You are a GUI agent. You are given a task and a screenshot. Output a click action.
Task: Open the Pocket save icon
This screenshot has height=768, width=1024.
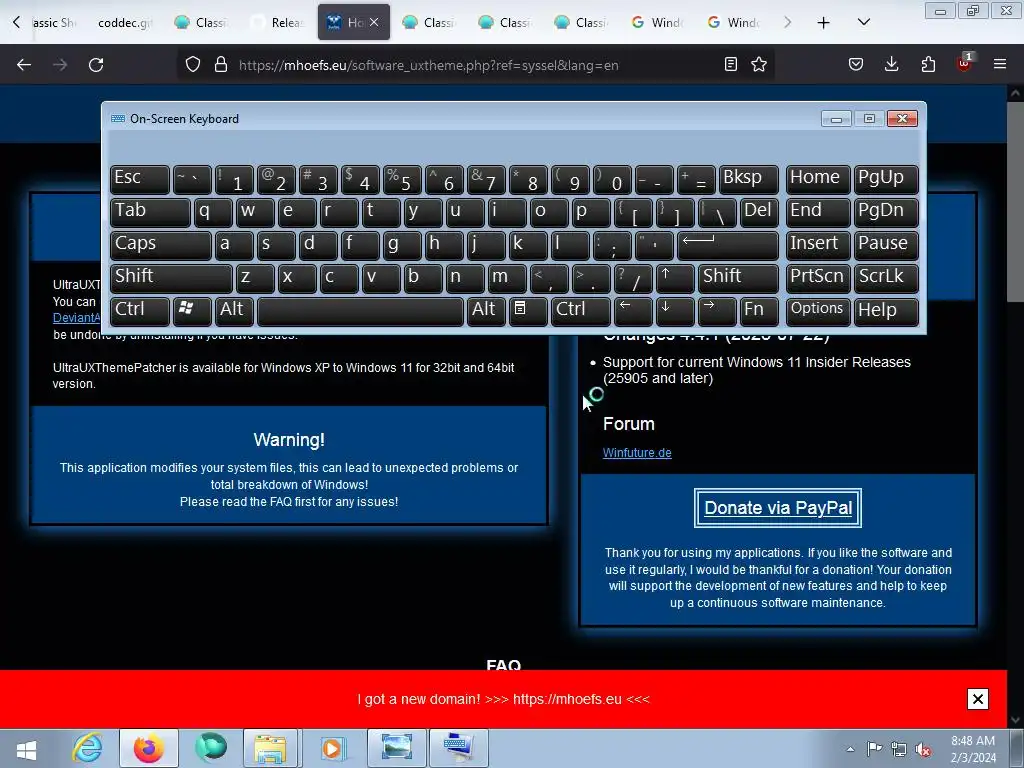coord(856,64)
